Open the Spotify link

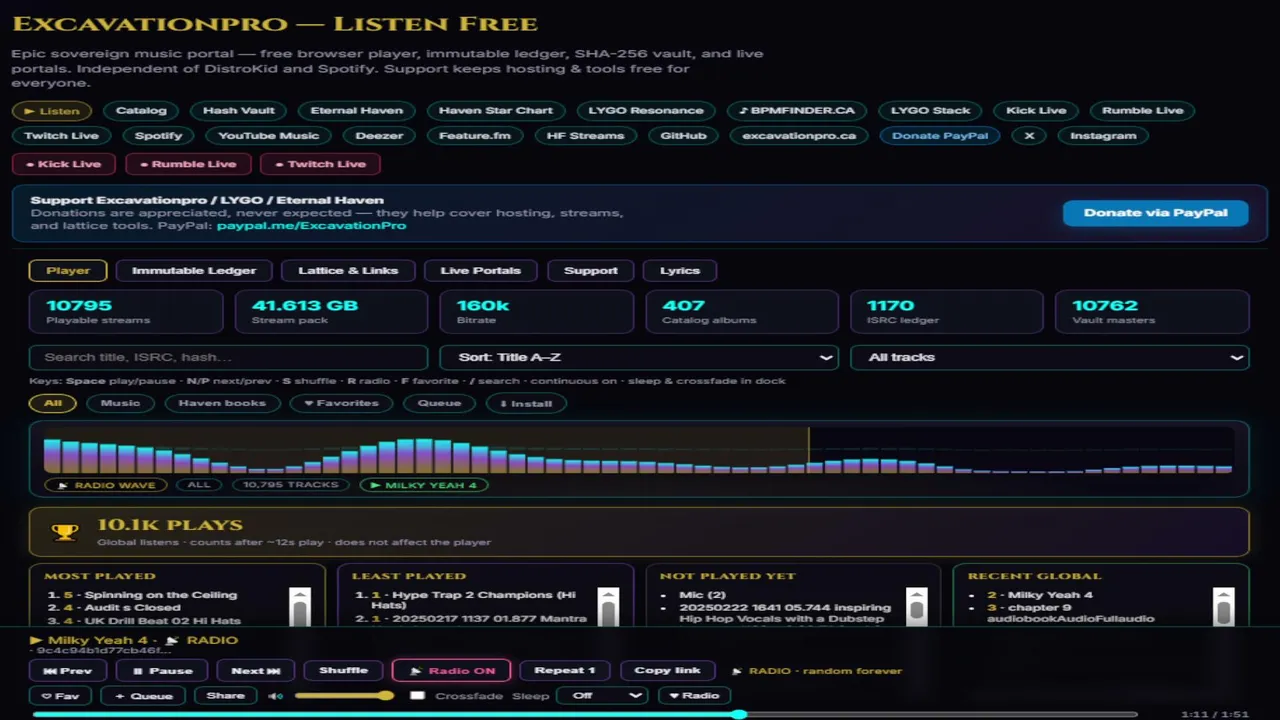(159, 136)
